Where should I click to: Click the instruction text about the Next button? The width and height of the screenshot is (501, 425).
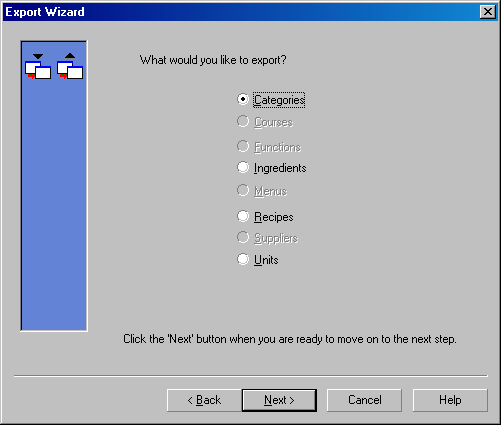click(290, 339)
